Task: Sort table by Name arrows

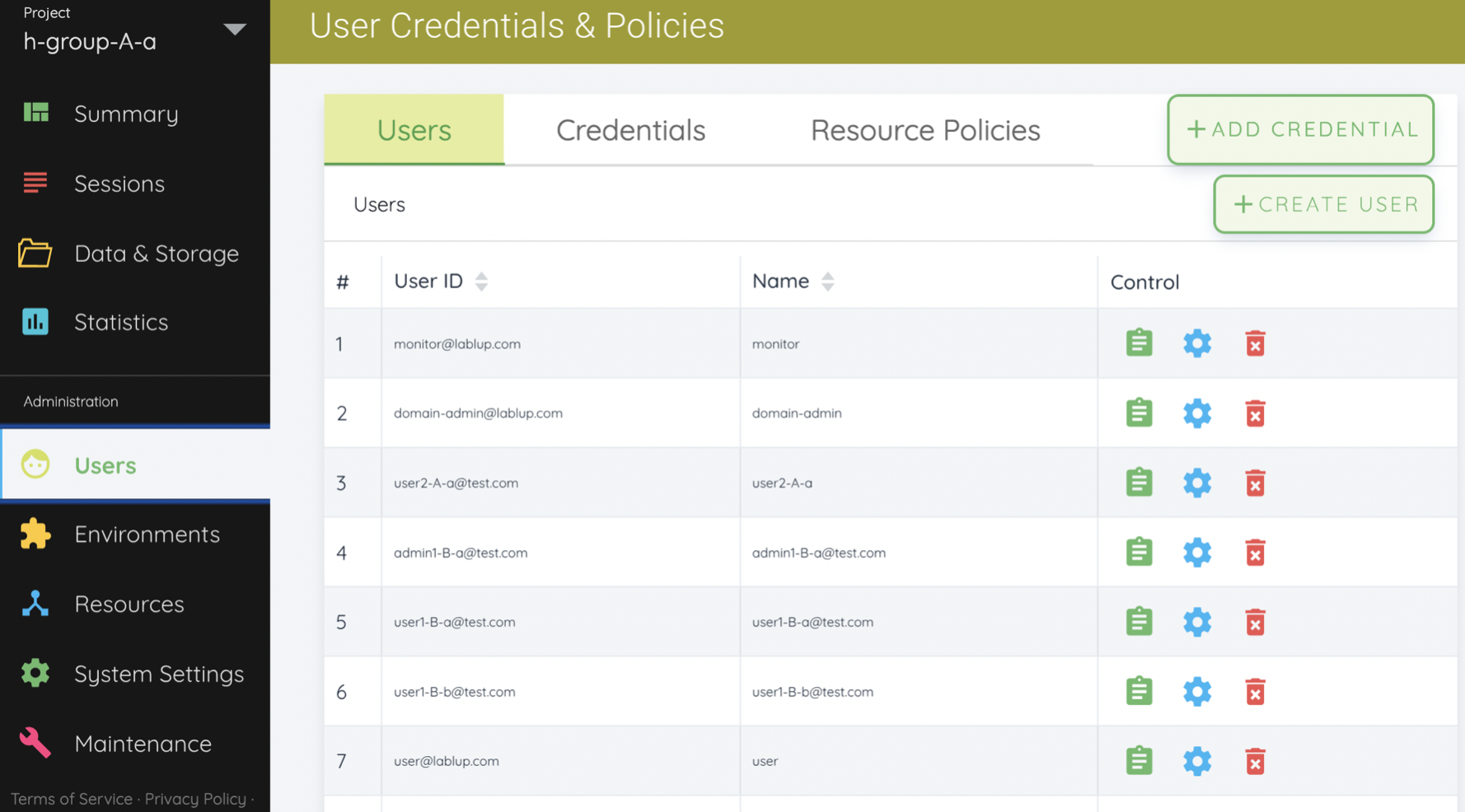Action: [827, 281]
